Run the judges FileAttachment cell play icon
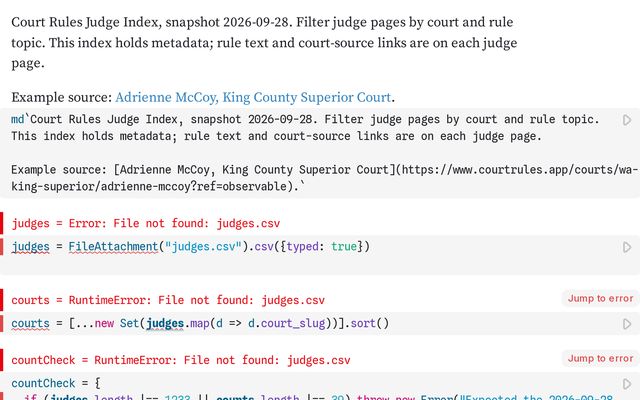 (627, 247)
